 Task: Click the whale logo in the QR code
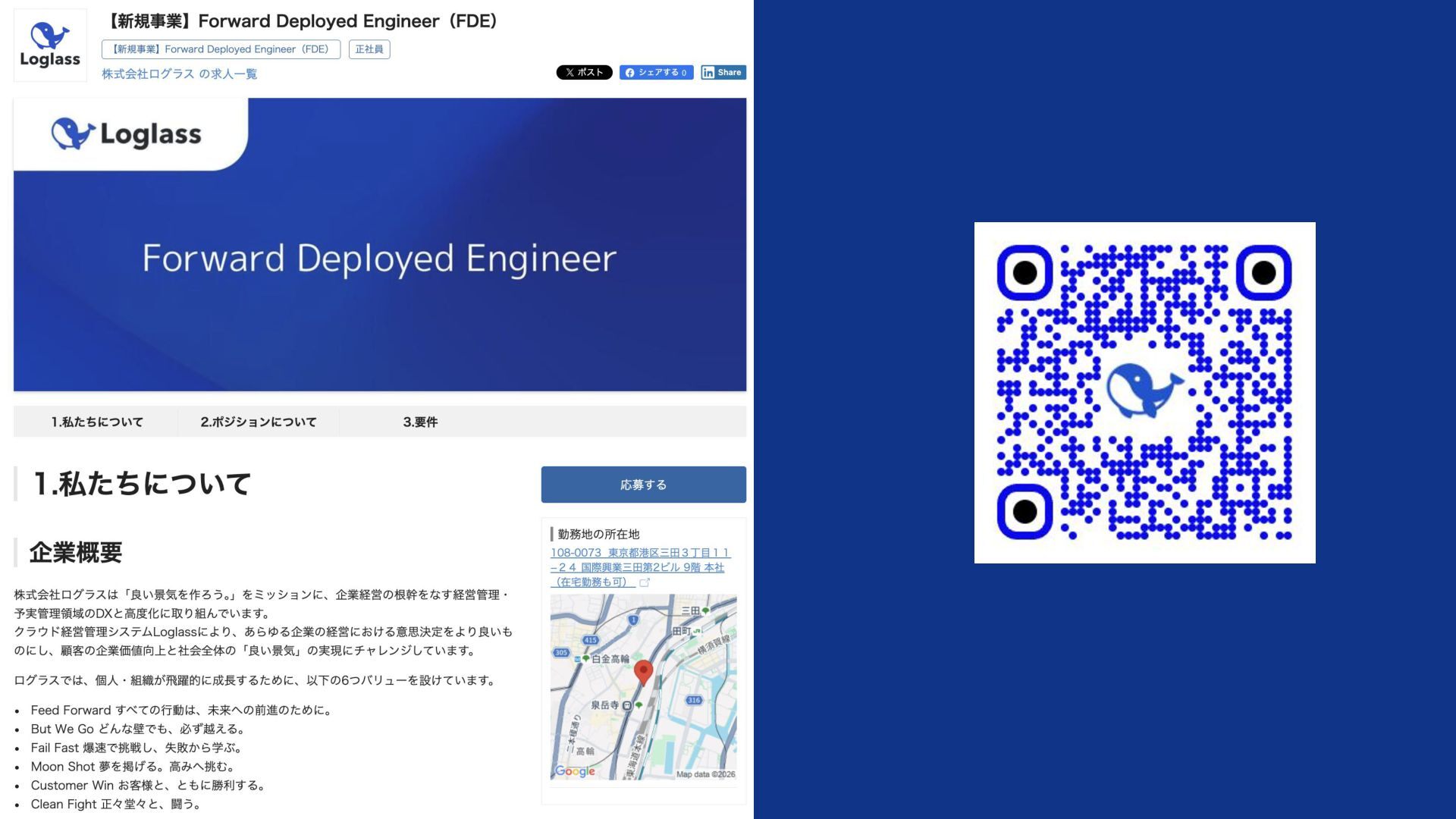(x=1144, y=390)
